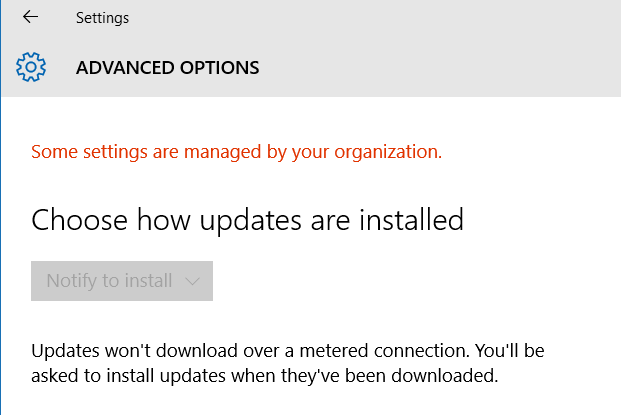Click the ADVANCED OPTIONS heading
The height and width of the screenshot is (415, 621).
[x=168, y=68]
